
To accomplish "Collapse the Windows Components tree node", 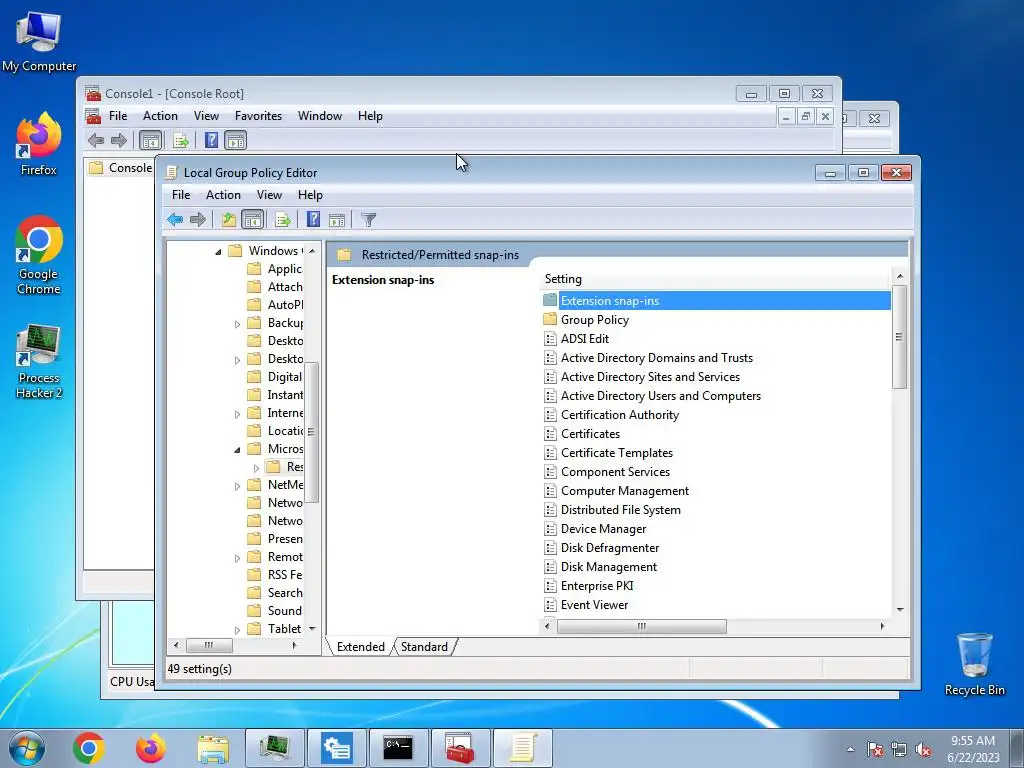I will (x=218, y=251).
